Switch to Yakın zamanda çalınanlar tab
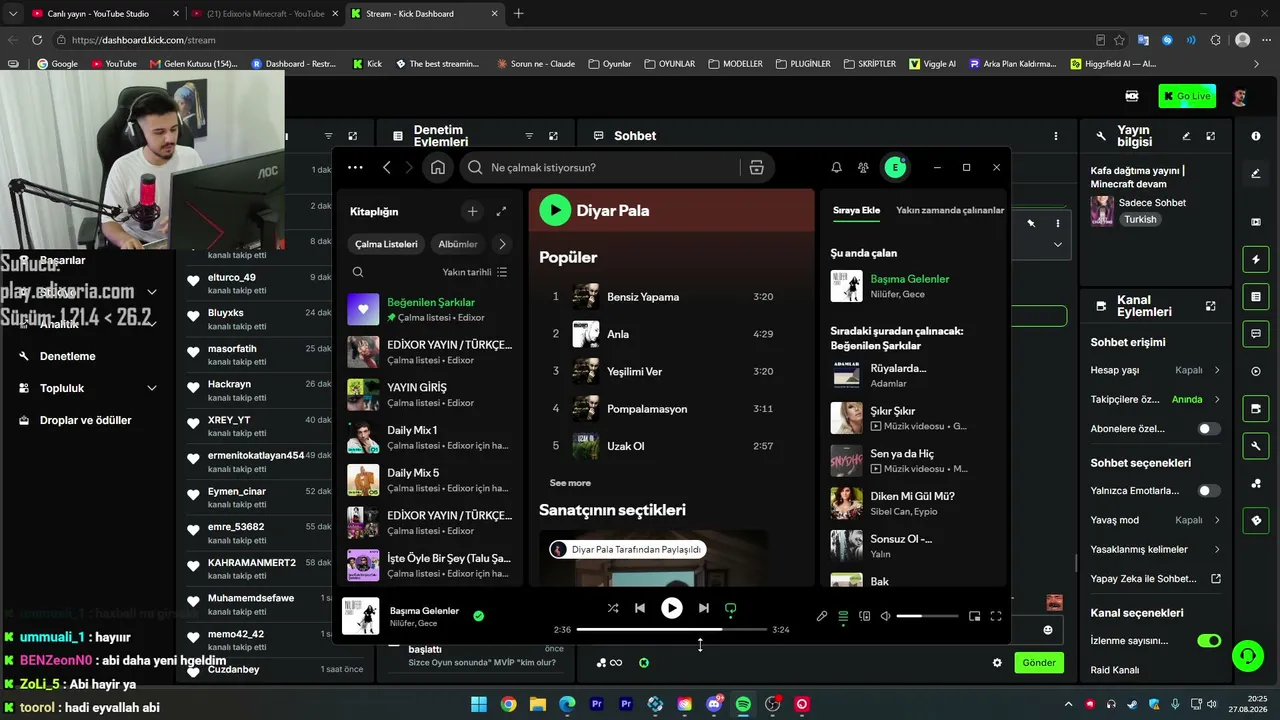 click(950, 211)
